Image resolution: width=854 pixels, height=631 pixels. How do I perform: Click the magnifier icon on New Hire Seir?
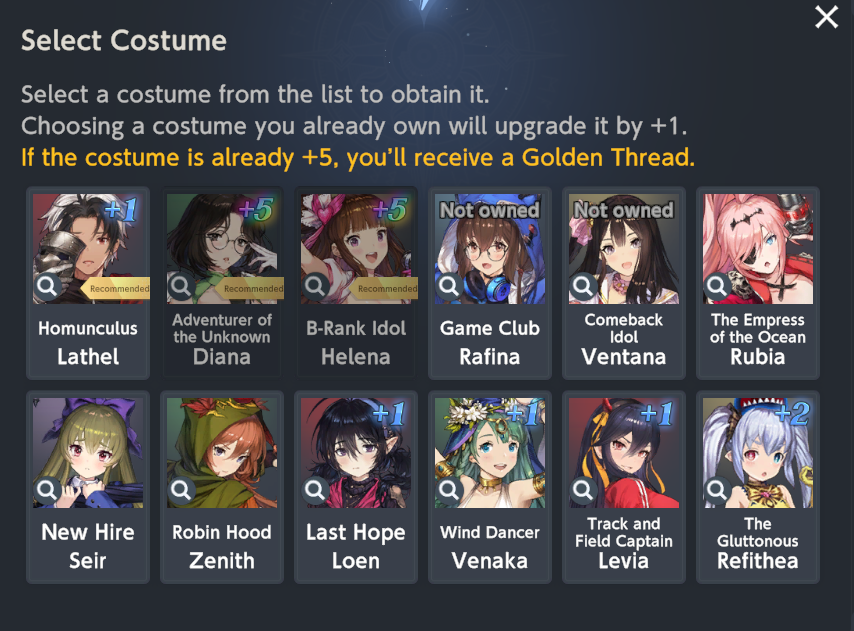click(x=47, y=490)
